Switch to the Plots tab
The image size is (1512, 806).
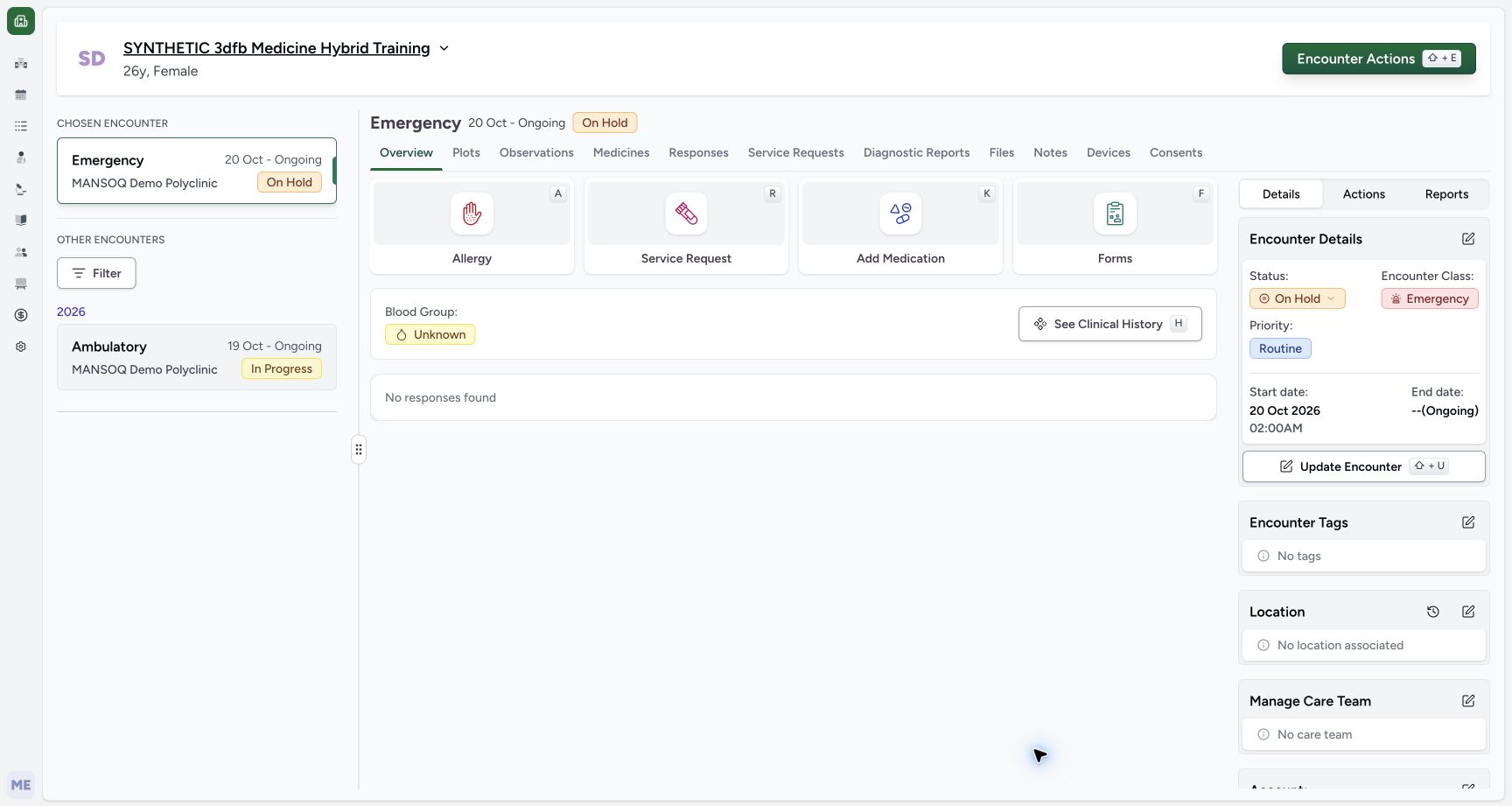tap(466, 152)
